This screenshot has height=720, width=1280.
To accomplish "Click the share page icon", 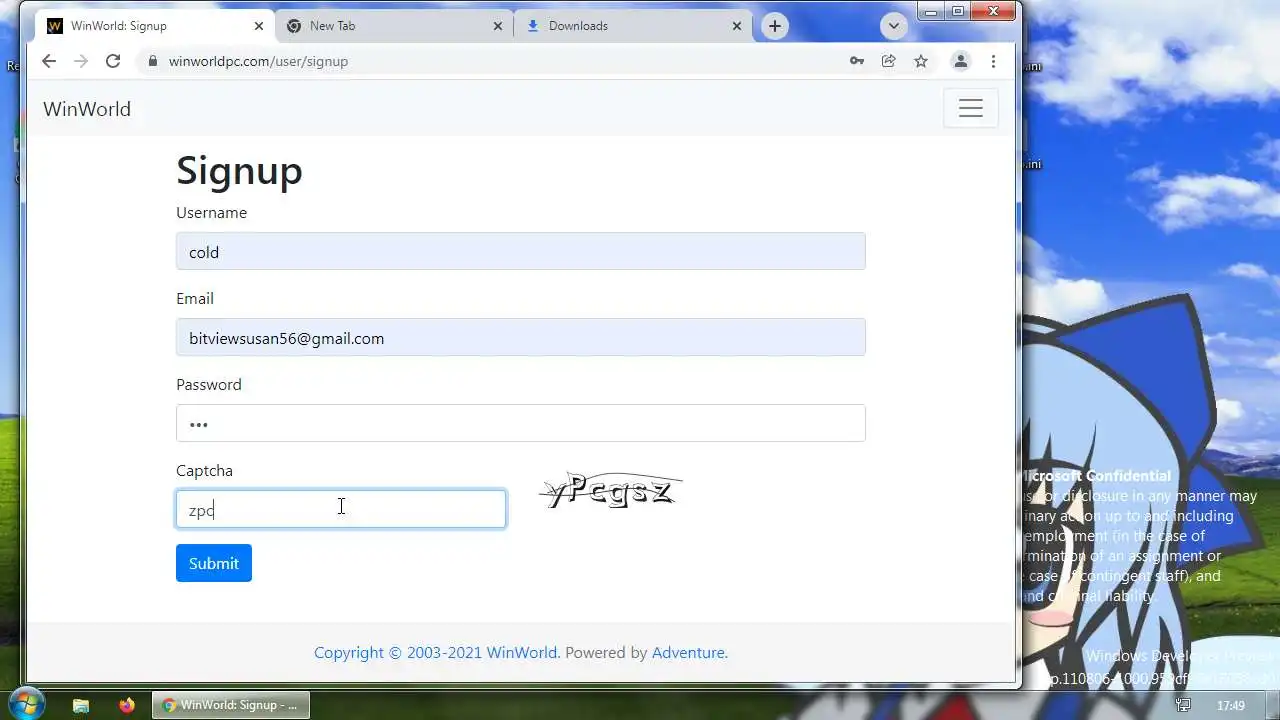I will pyautogui.click(x=888, y=61).
